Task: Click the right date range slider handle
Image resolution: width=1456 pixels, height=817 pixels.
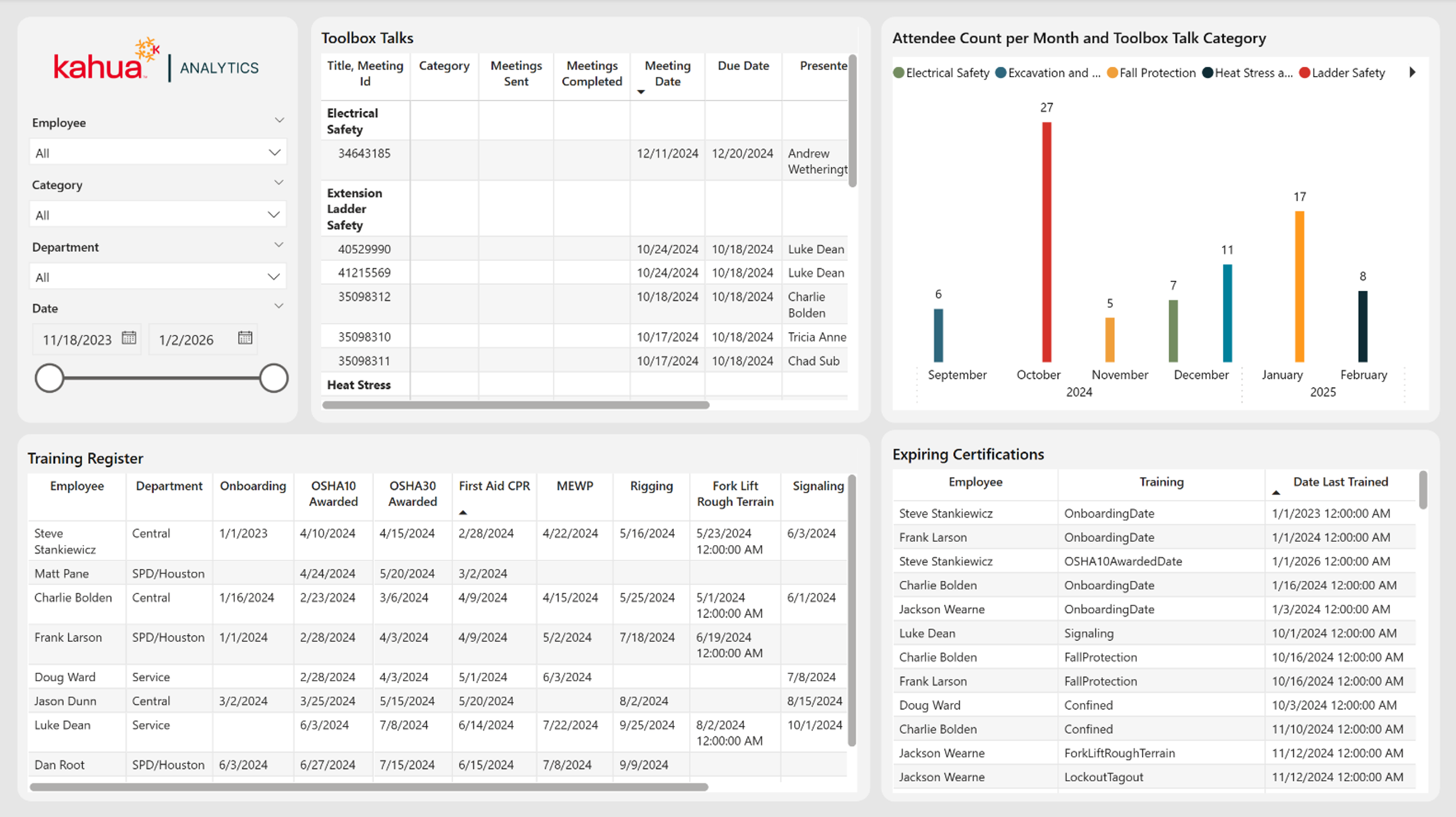Action: (x=274, y=378)
